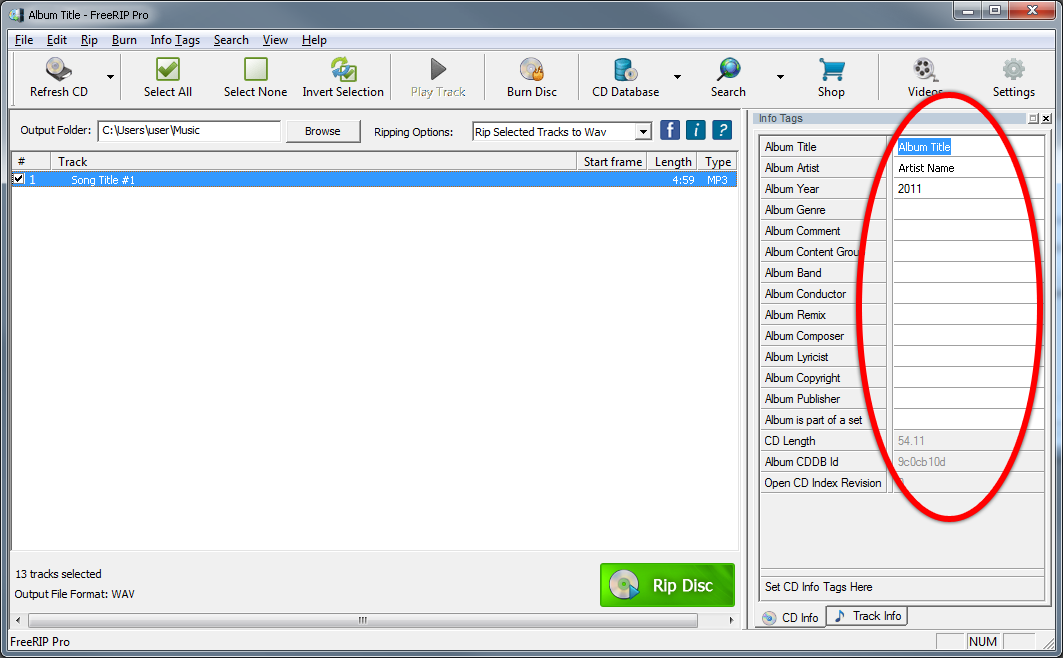The height and width of the screenshot is (658, 1063).
Task: Open the Info Tags menu
Action: point(175,40)
